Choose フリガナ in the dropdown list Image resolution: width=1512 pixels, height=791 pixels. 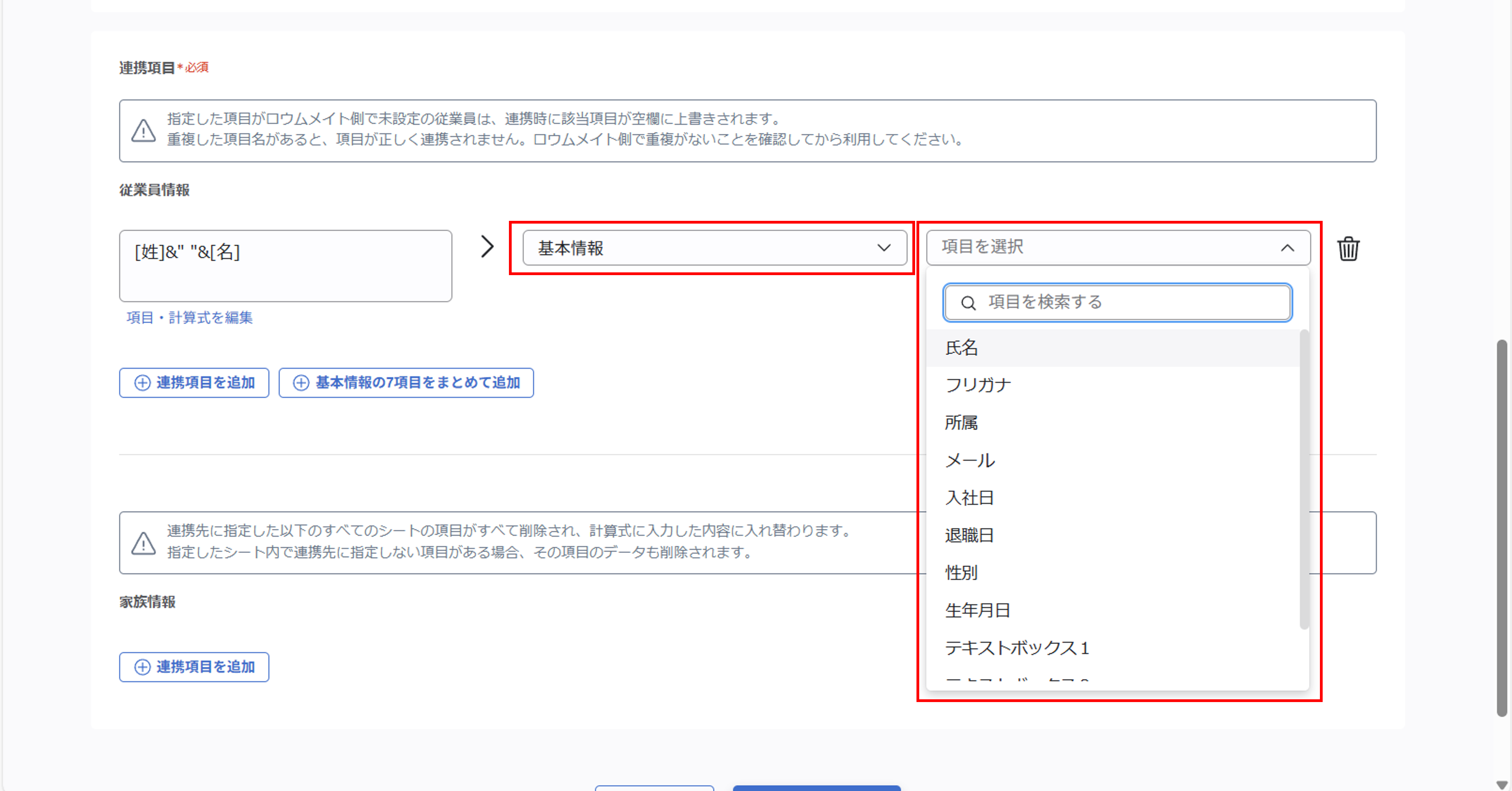point(978,385)
